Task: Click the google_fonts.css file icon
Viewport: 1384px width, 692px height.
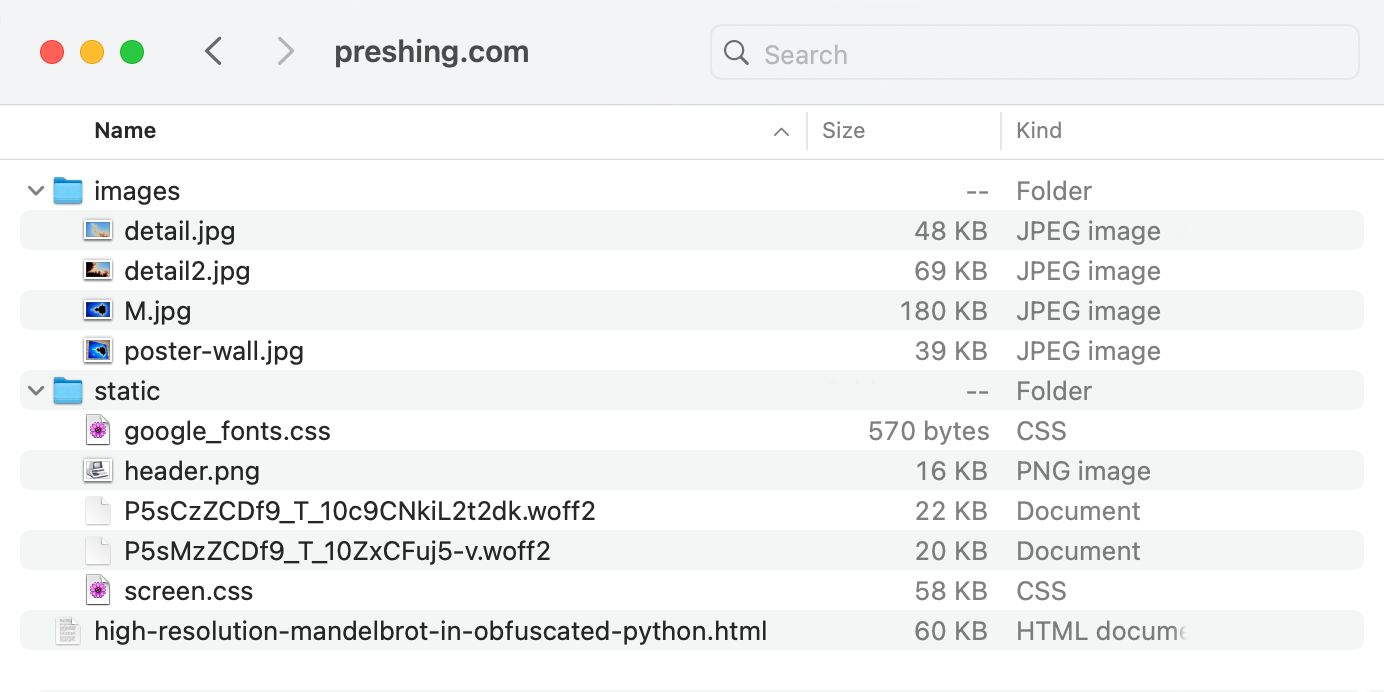Action: [98, 431]
